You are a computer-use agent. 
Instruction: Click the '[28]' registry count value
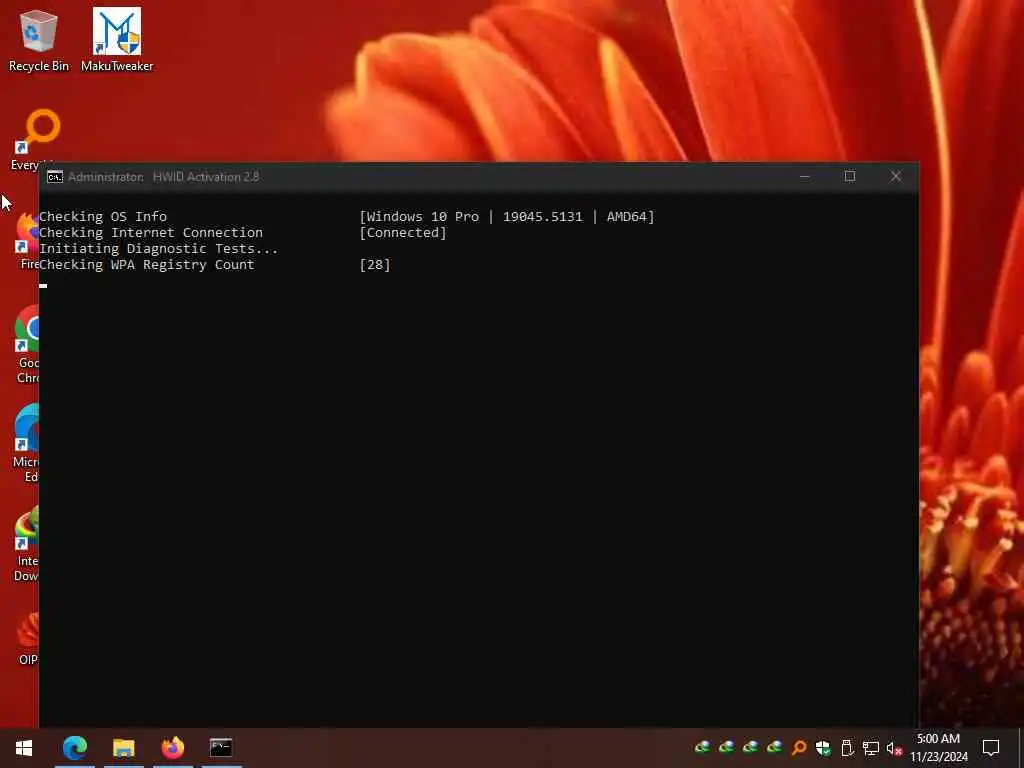[x=375, y=264]
